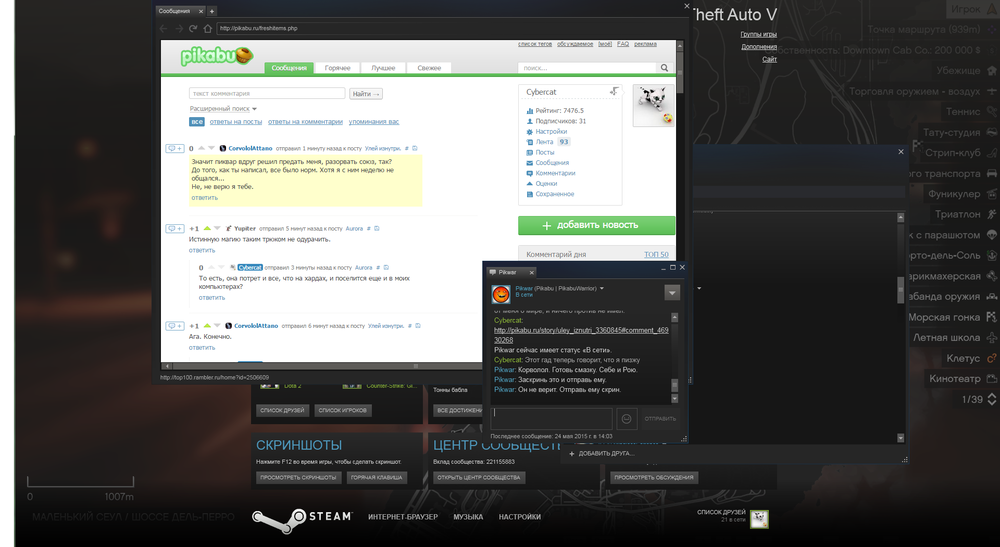This screenshot has height=547, width=1000.
Task: Click the Найти search button
Action: click(366, 94)
